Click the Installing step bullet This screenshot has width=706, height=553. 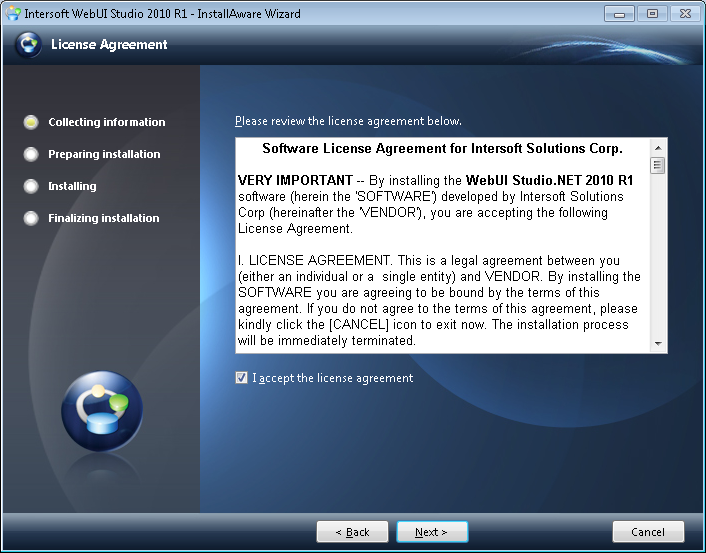pos(31,186)
